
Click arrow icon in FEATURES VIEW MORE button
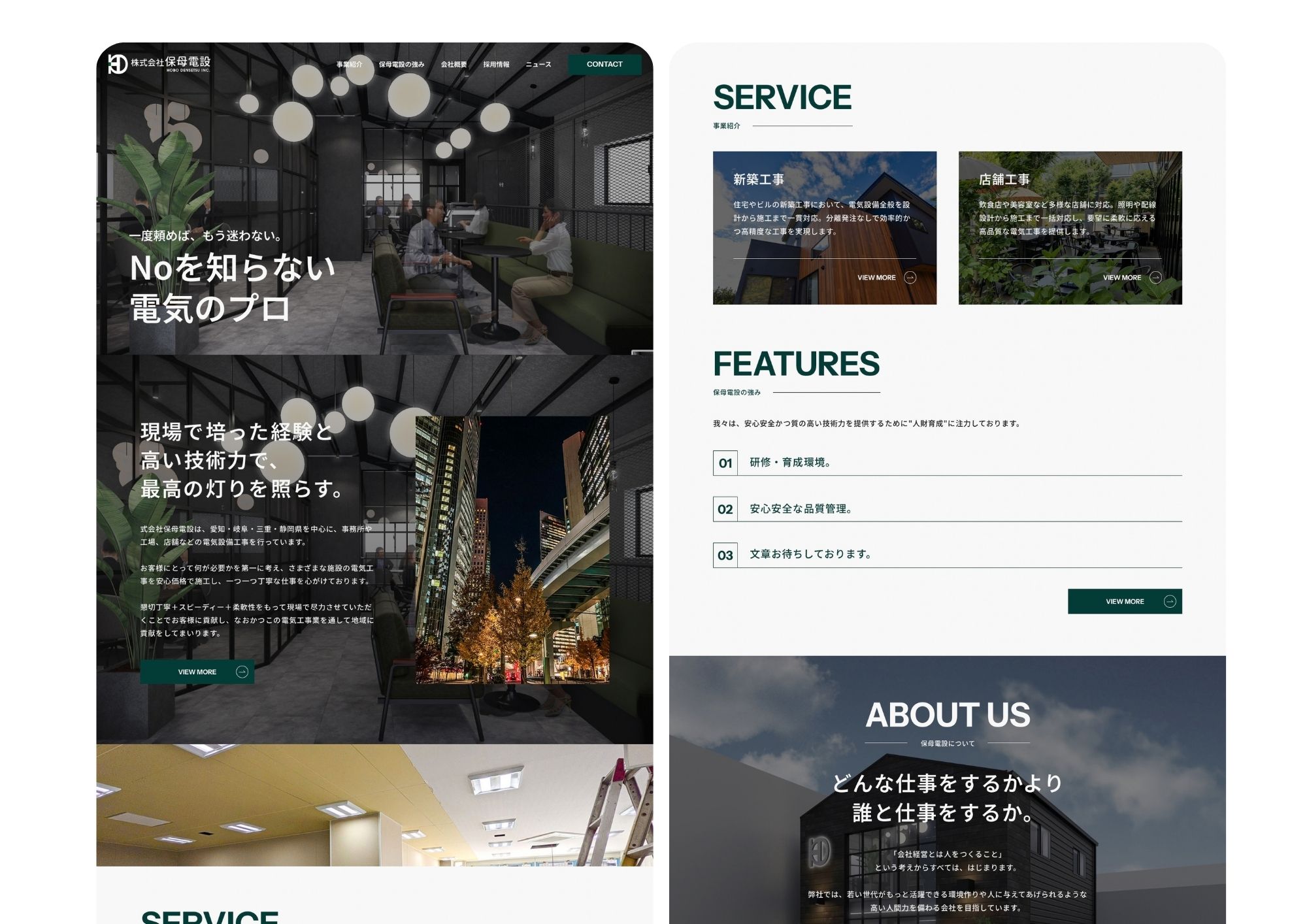pos(1170,601)
